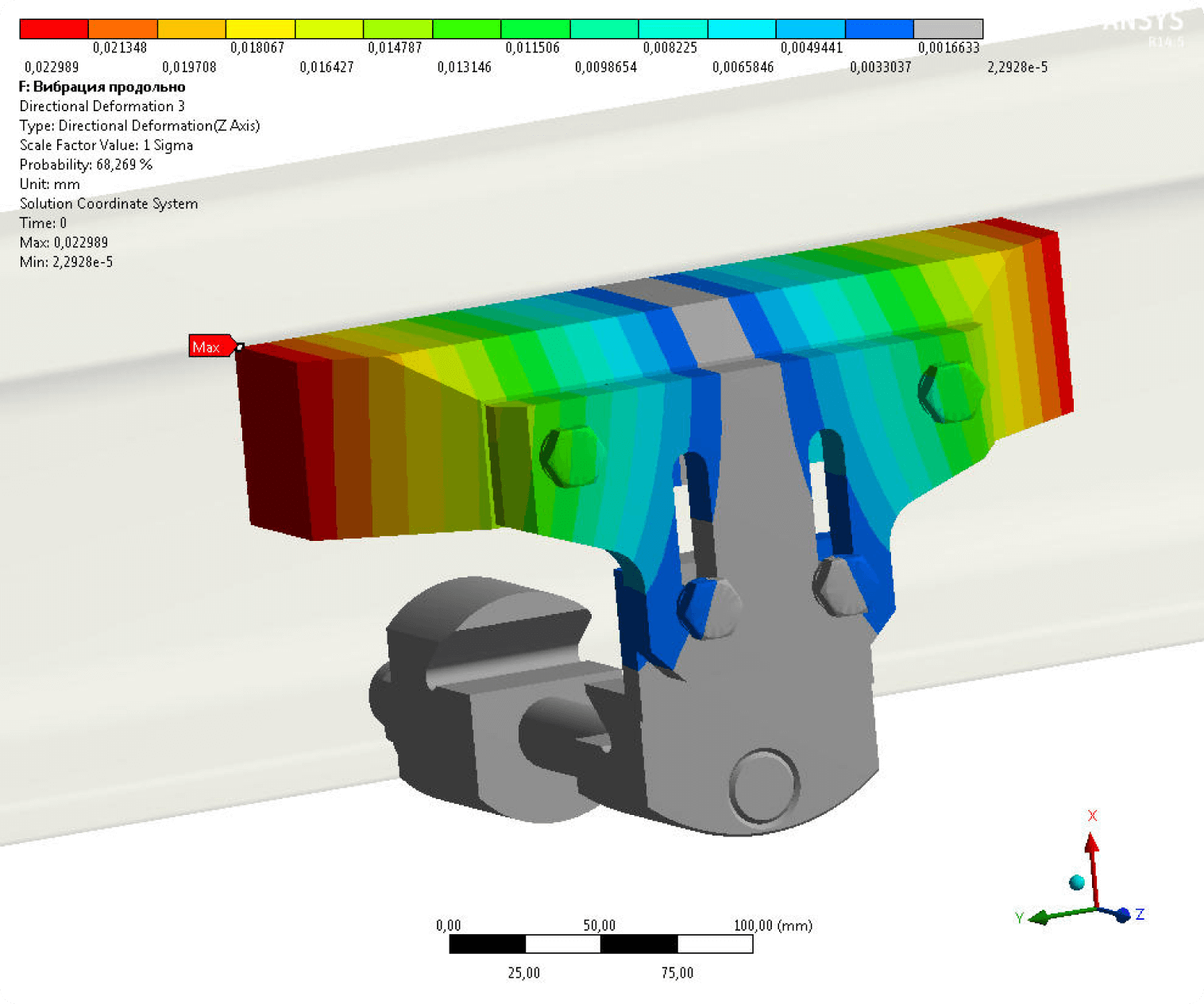Screen dimensions: 1204x1004
Task: Click the cyan isometric ball on triad
Action: point(1077,882)
